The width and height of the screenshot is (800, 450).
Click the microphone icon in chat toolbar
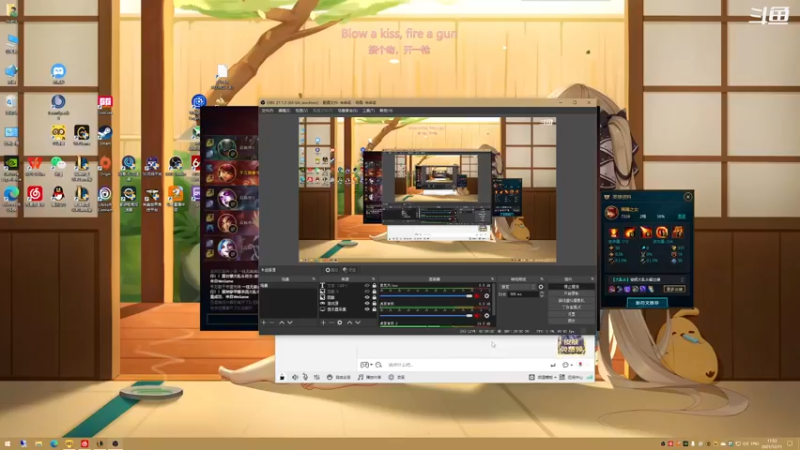tap(306, 377)
